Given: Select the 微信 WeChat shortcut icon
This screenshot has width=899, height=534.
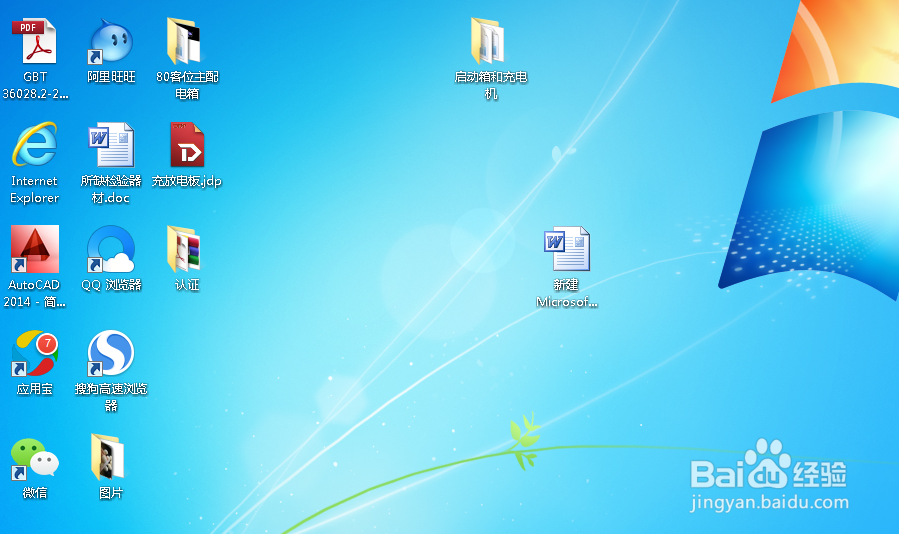Looking at the screenshot, I should [35, 459].
